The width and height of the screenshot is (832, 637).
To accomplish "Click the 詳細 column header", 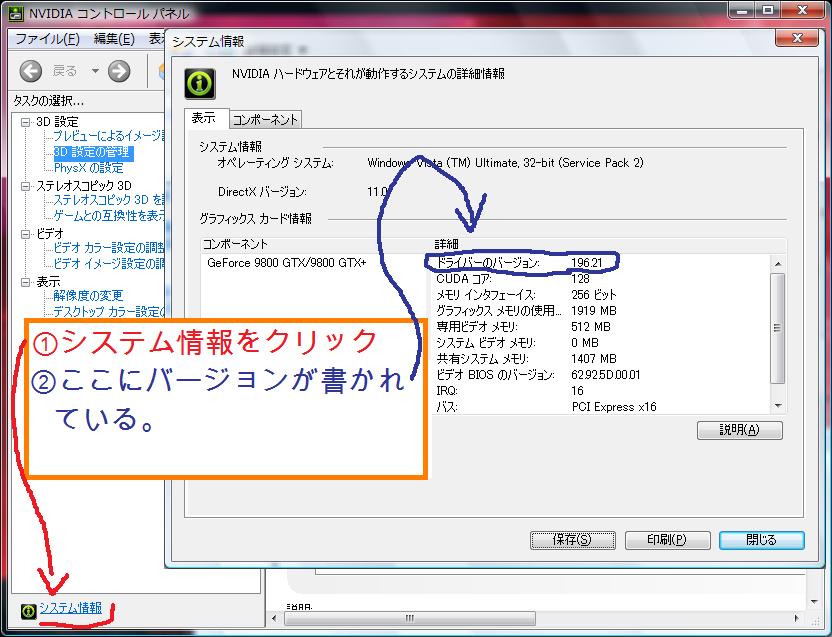I will click(609, 244).
